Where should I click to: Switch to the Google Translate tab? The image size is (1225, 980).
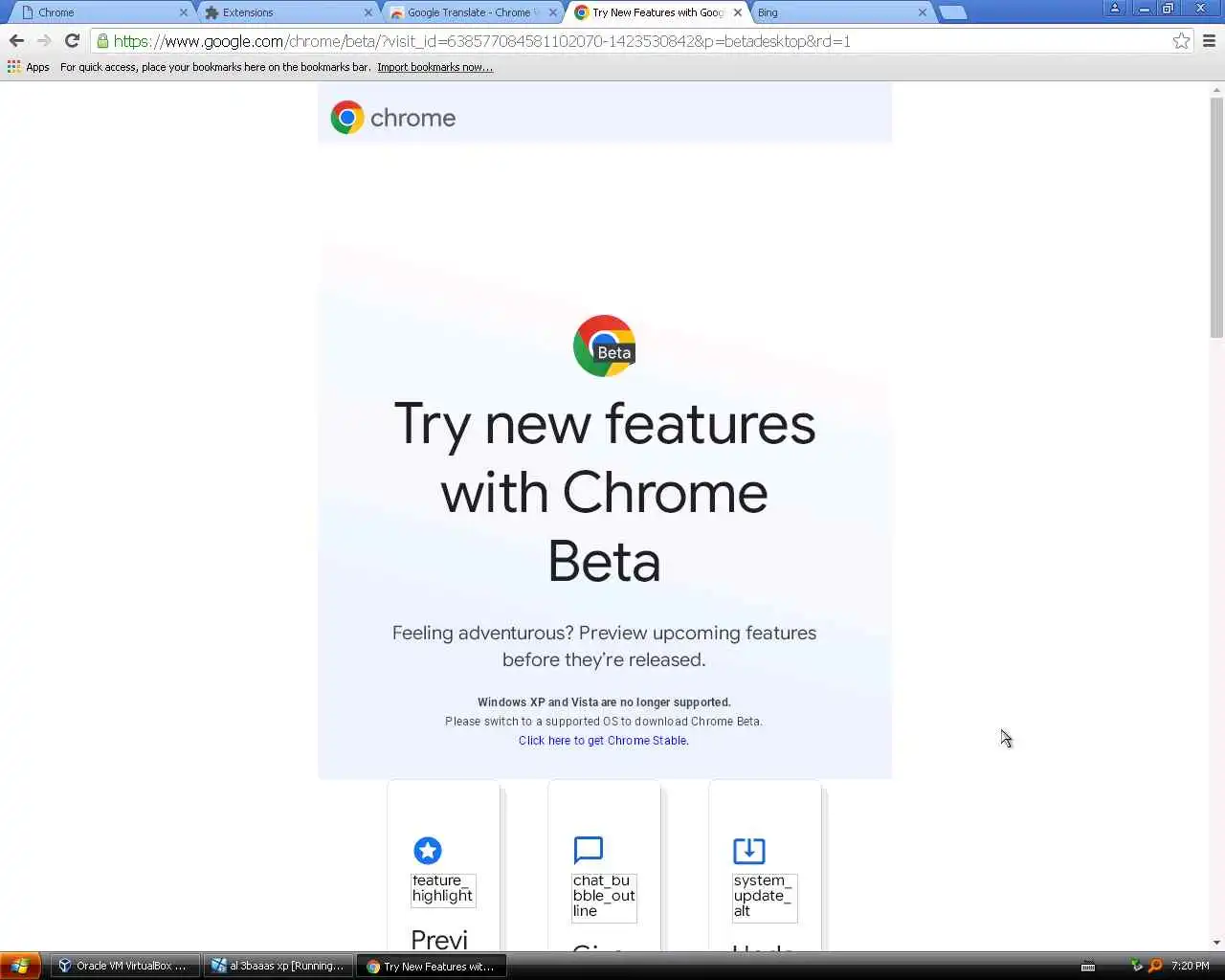[469, 12]
